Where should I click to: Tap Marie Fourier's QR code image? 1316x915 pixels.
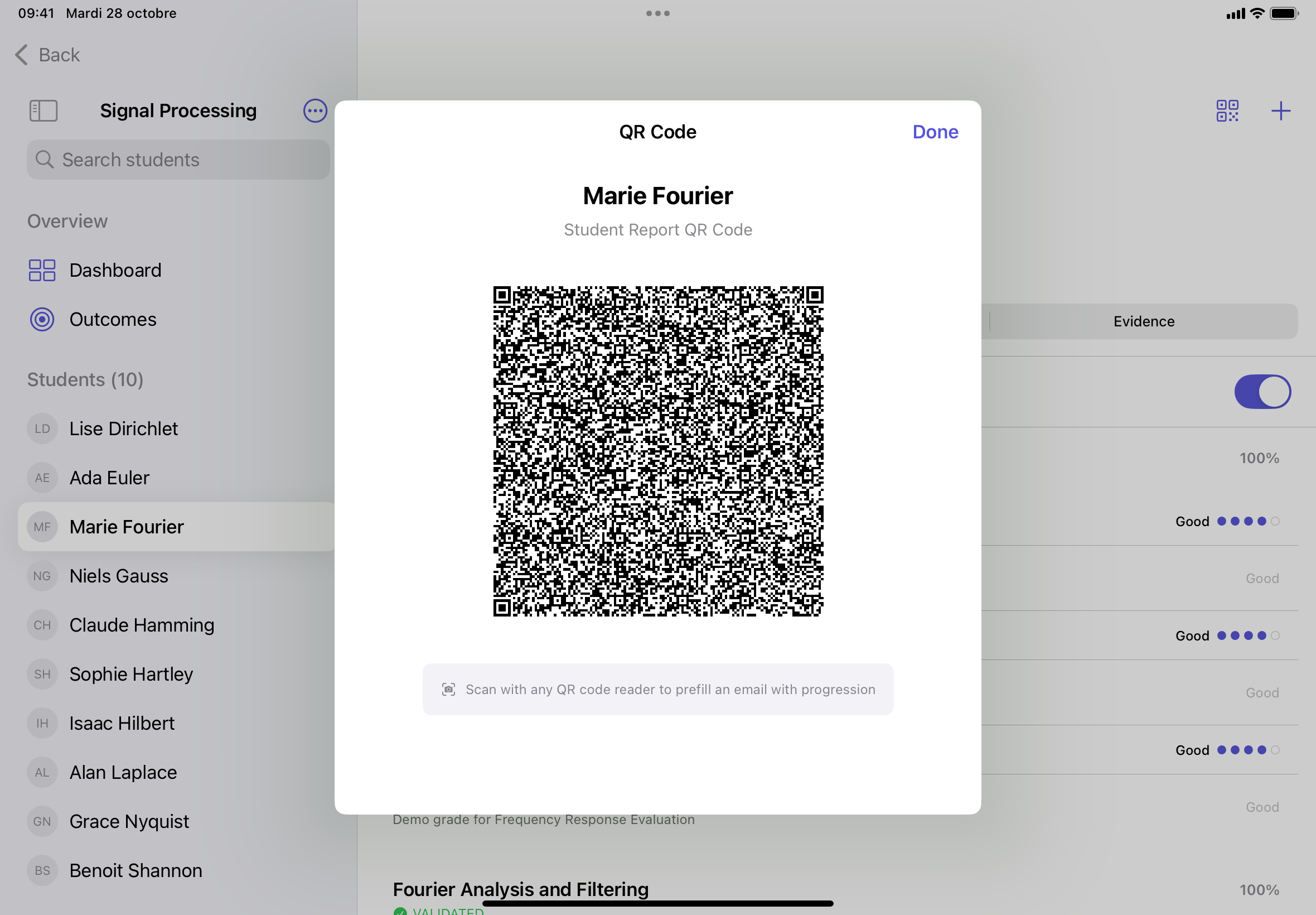[x=657, y=451]
